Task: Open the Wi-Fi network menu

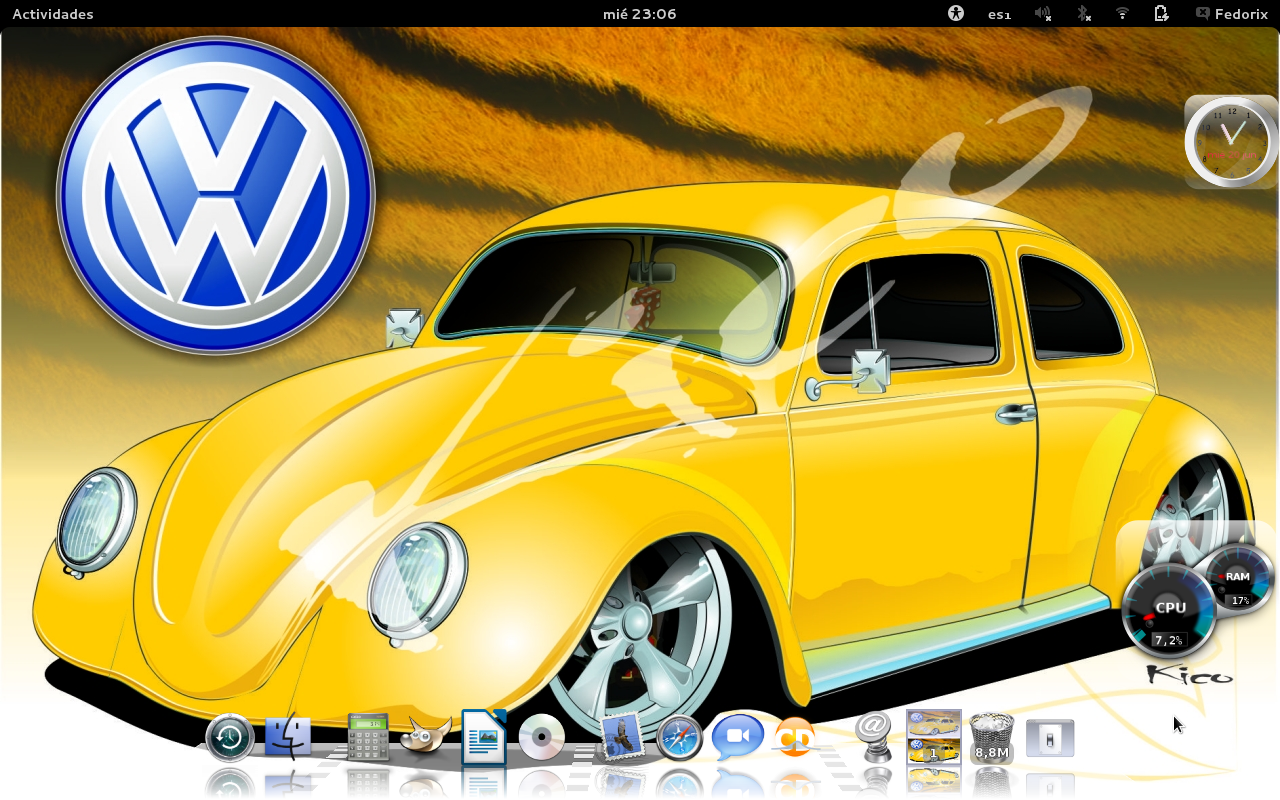Action: [1121, 14]
